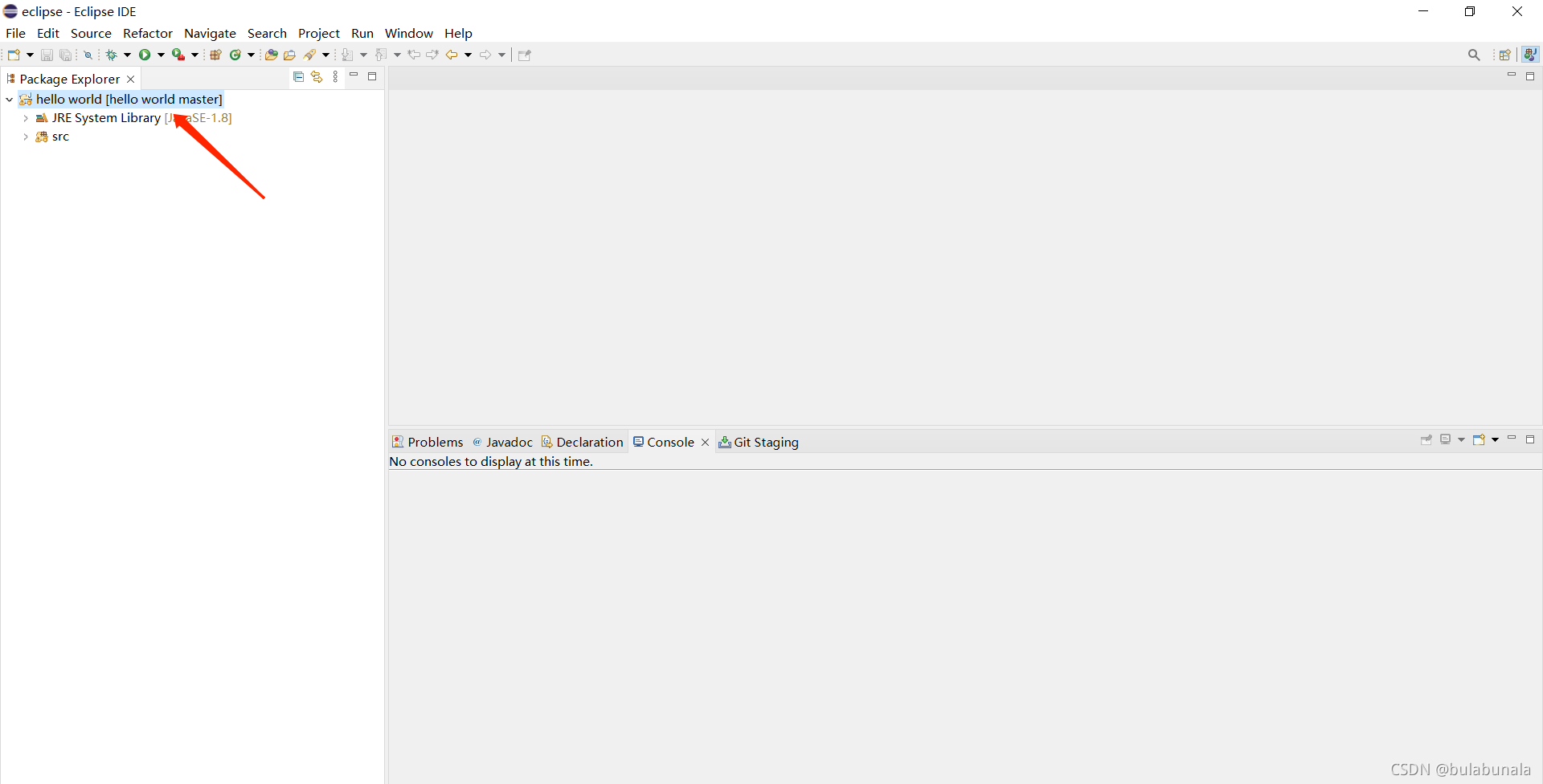The height and width of the screenshot is (784, 1543).
Task: Switch to the Javadoc tab
Action: point(502,442)
